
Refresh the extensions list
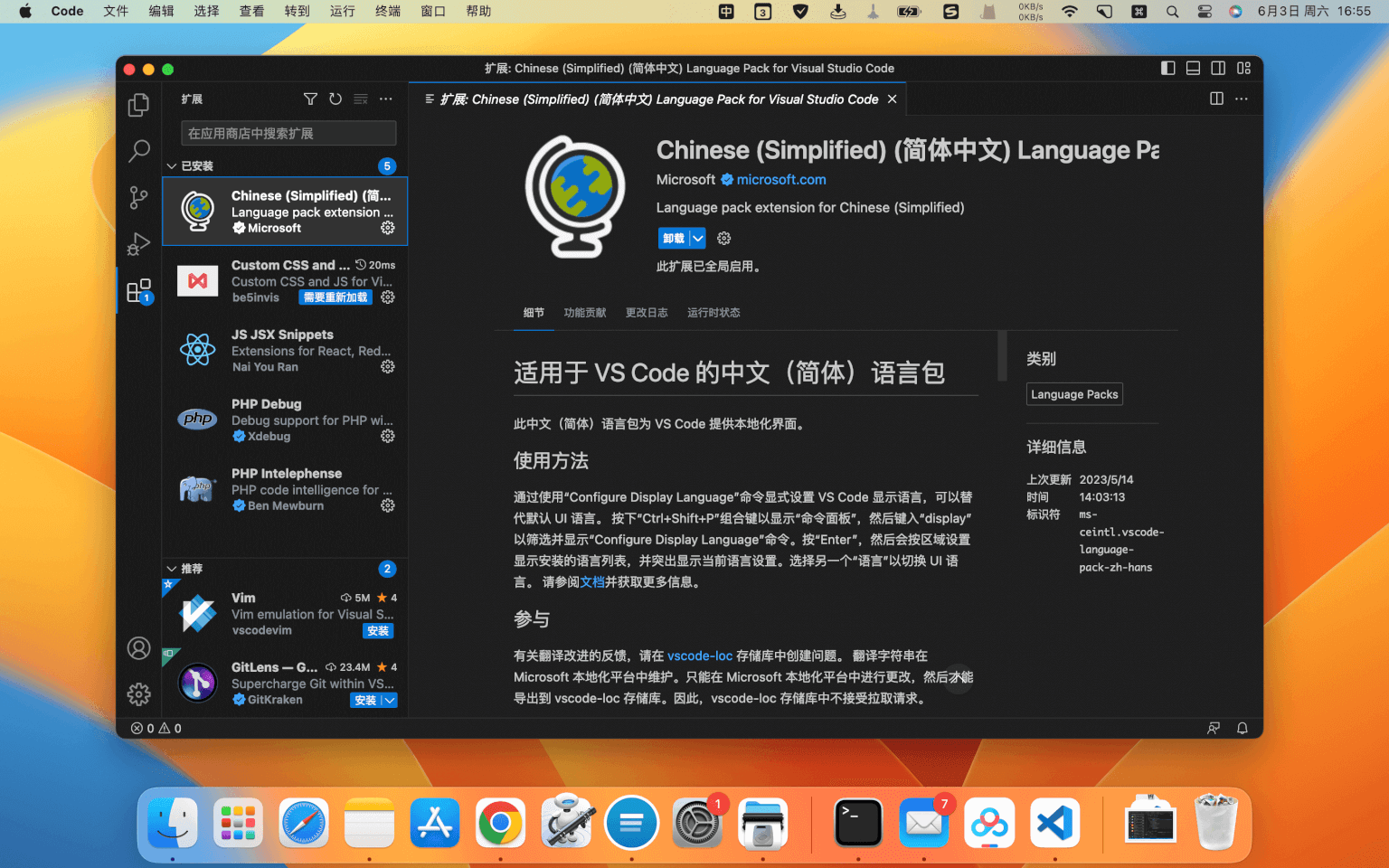pyautogui.click(x=335, y=99)
